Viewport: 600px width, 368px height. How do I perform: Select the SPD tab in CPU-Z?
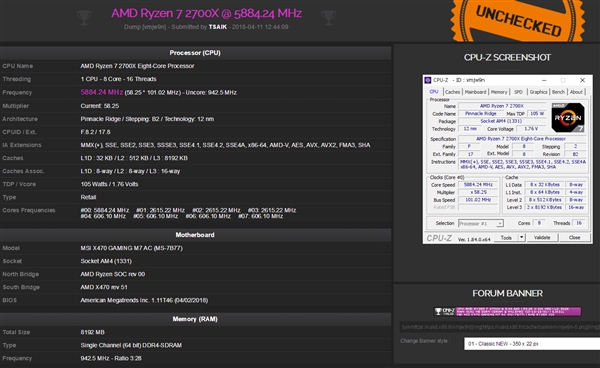pyautogui.click(x=518, y=92)
